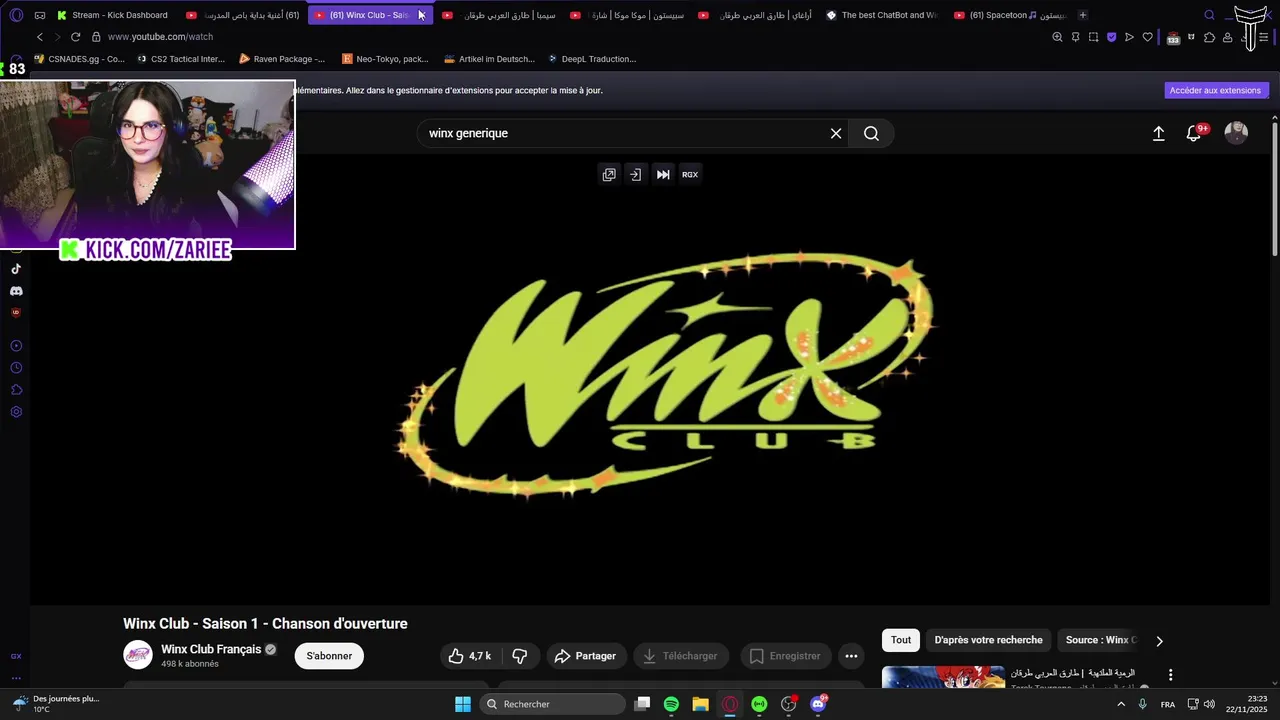Viewport: 1280px width, 720px height.
Task: Click the tab search magnifier icon
Action: click(x=1209, y=15)
